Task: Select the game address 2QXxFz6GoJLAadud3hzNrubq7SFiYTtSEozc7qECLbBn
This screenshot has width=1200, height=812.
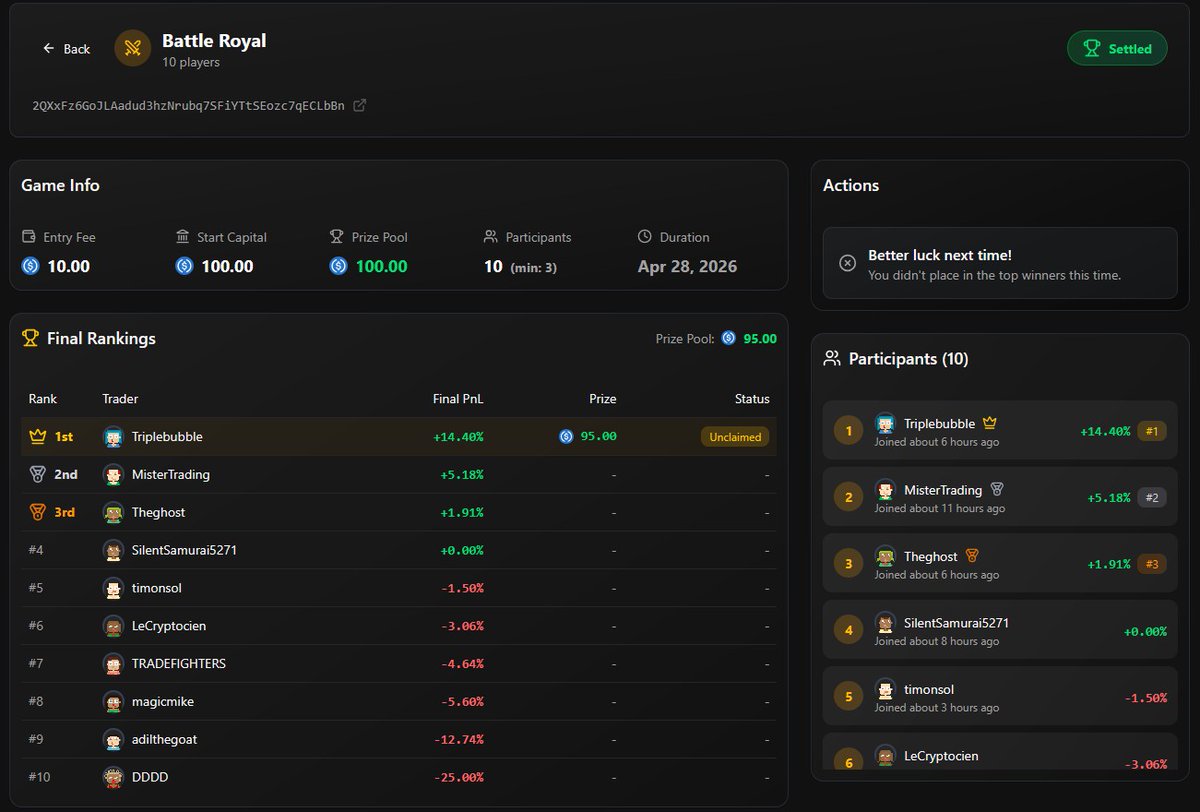Action: coord(188,105)
